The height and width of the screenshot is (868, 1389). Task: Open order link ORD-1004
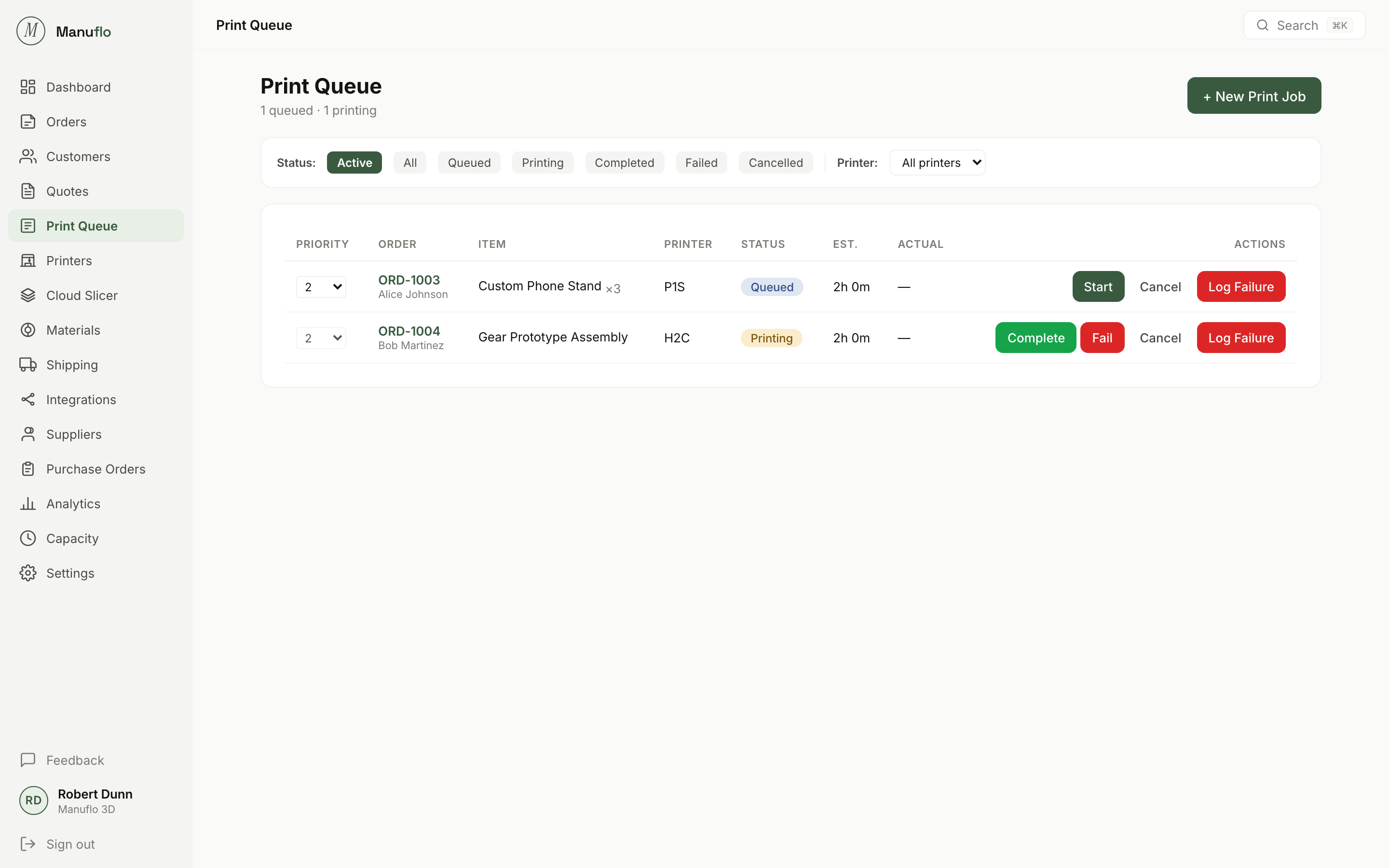tap(409, 331)
